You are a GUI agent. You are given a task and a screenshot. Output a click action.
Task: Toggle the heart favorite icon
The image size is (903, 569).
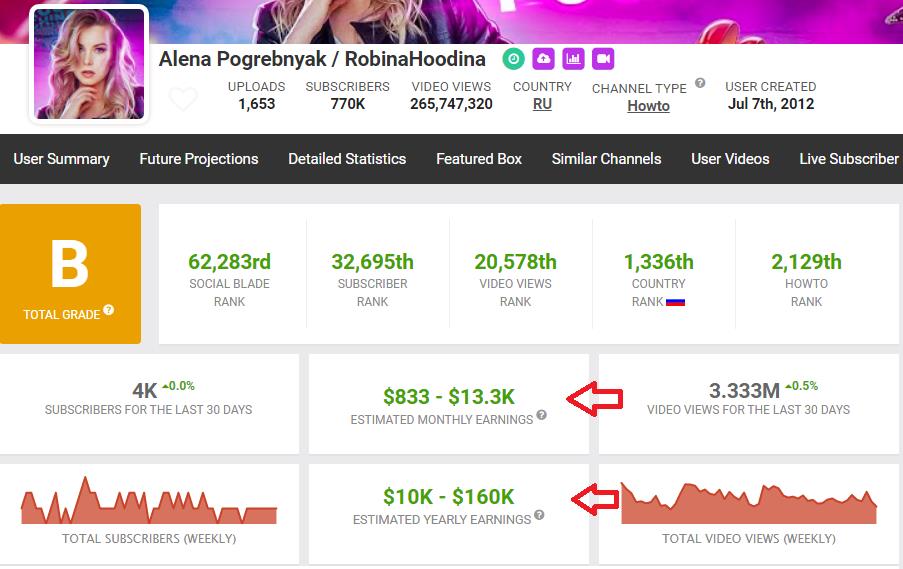click(x=183, y=98)
